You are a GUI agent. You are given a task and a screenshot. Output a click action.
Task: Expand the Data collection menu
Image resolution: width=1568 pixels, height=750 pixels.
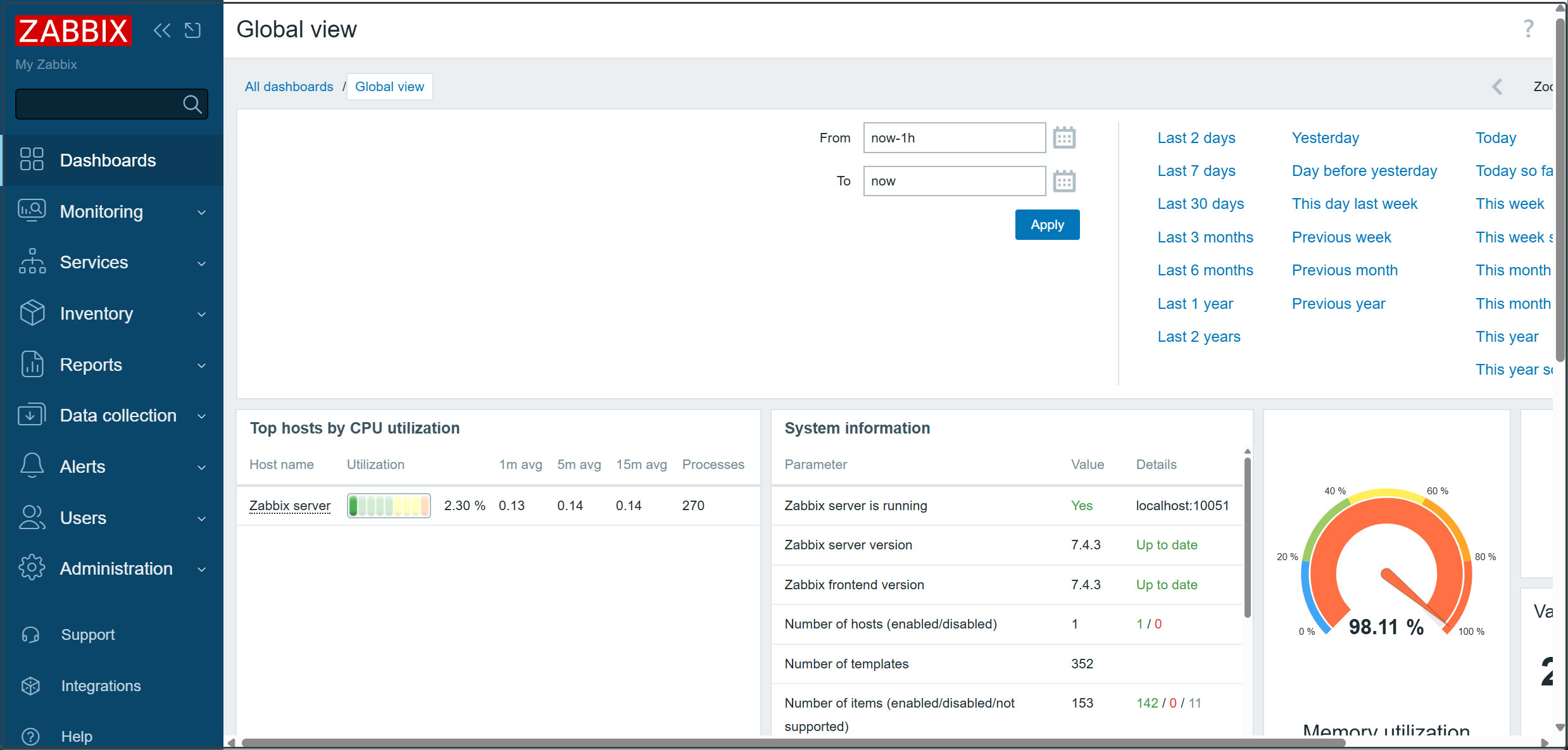point(118,415)
